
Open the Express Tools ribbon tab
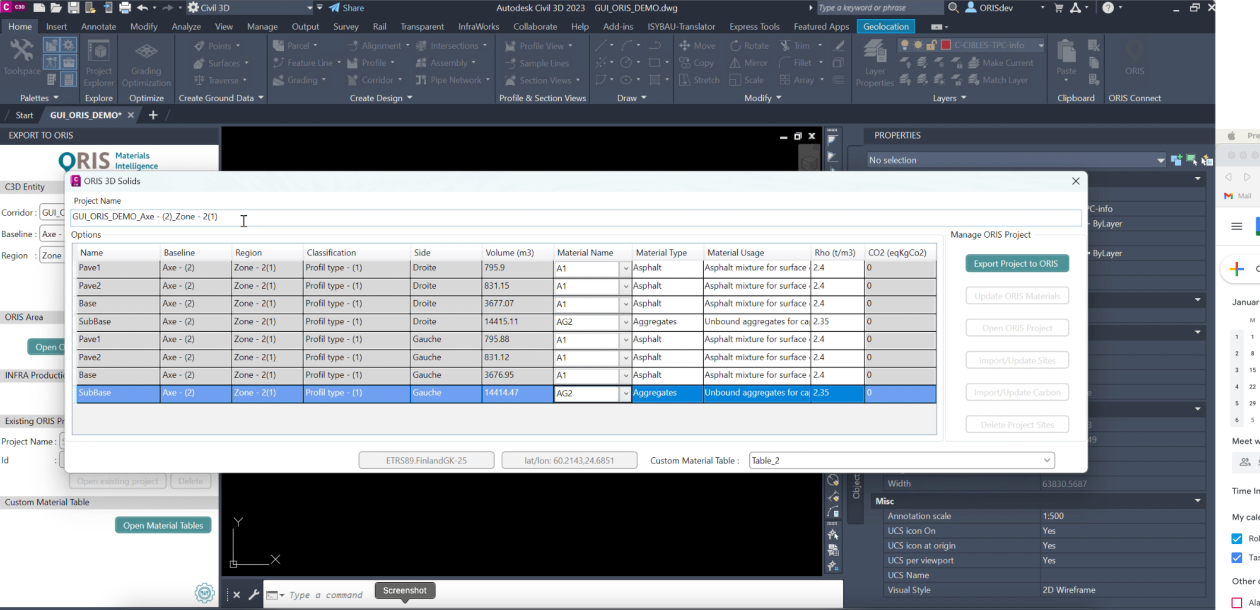click(755, 26)
